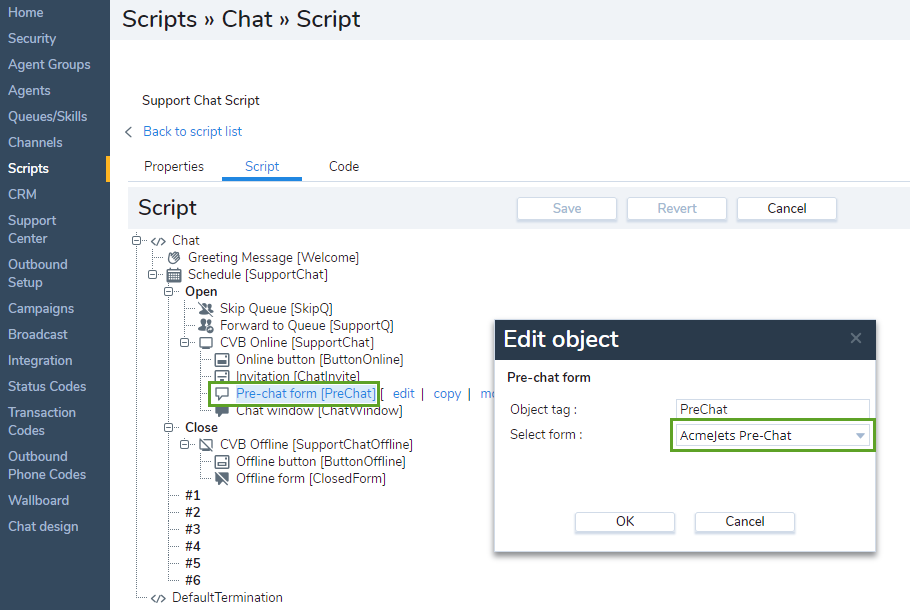Collapse the Open branch

[168, 291]
